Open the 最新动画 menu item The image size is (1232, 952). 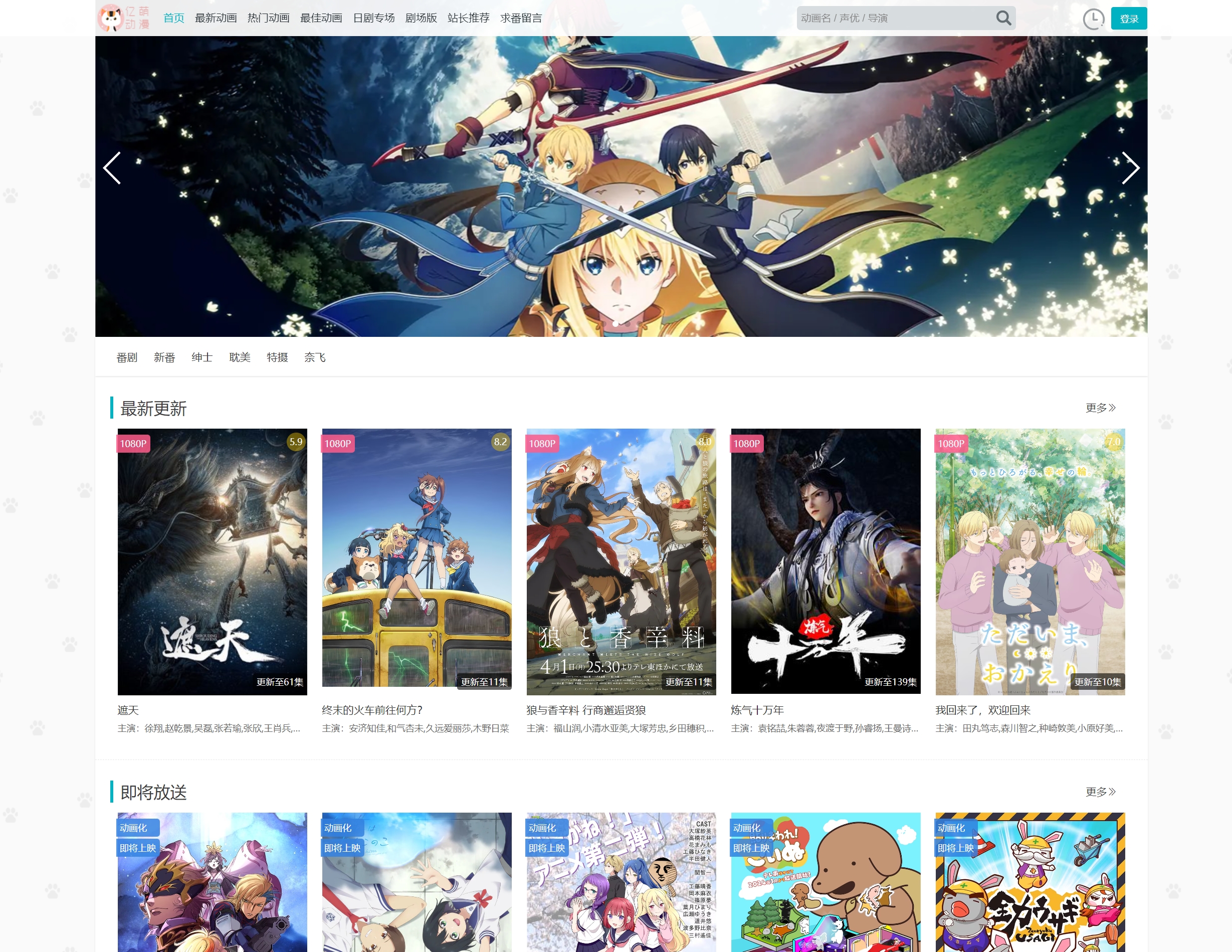pos(216,18)
